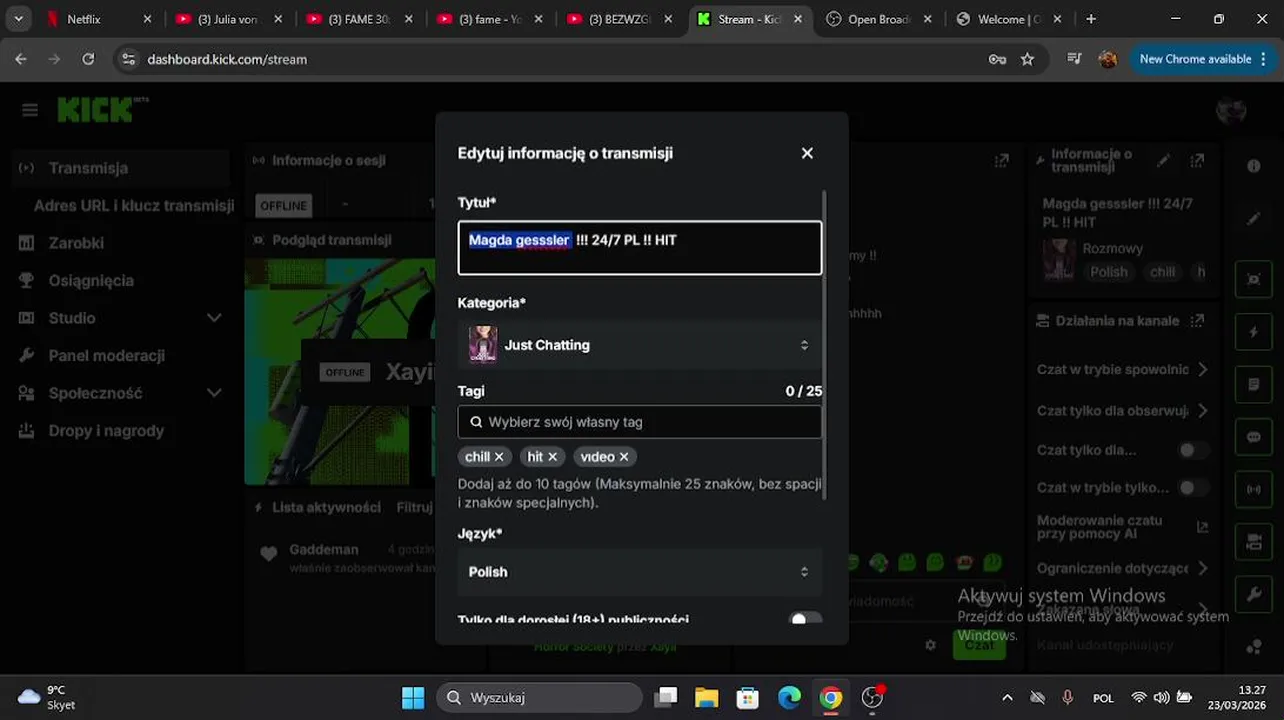Toggle the 18+ adult audience switch
This screenshot has height=720, width=1284.
[805, 620]
